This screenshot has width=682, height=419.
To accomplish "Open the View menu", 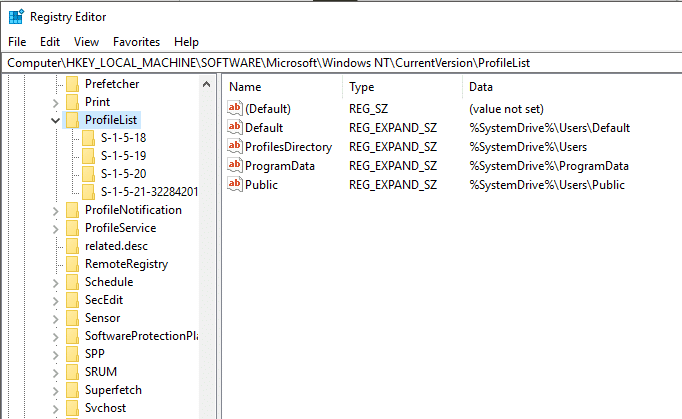I will tap(86, 42).
